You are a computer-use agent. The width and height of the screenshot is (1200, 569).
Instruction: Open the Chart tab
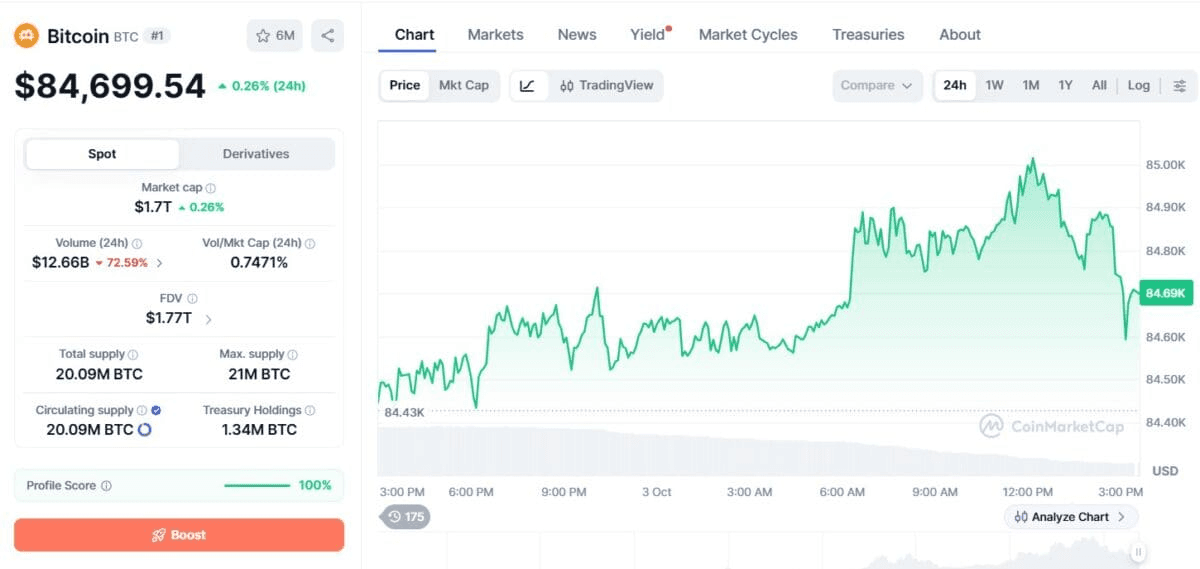pyautogui.click(x=414, y=35)
